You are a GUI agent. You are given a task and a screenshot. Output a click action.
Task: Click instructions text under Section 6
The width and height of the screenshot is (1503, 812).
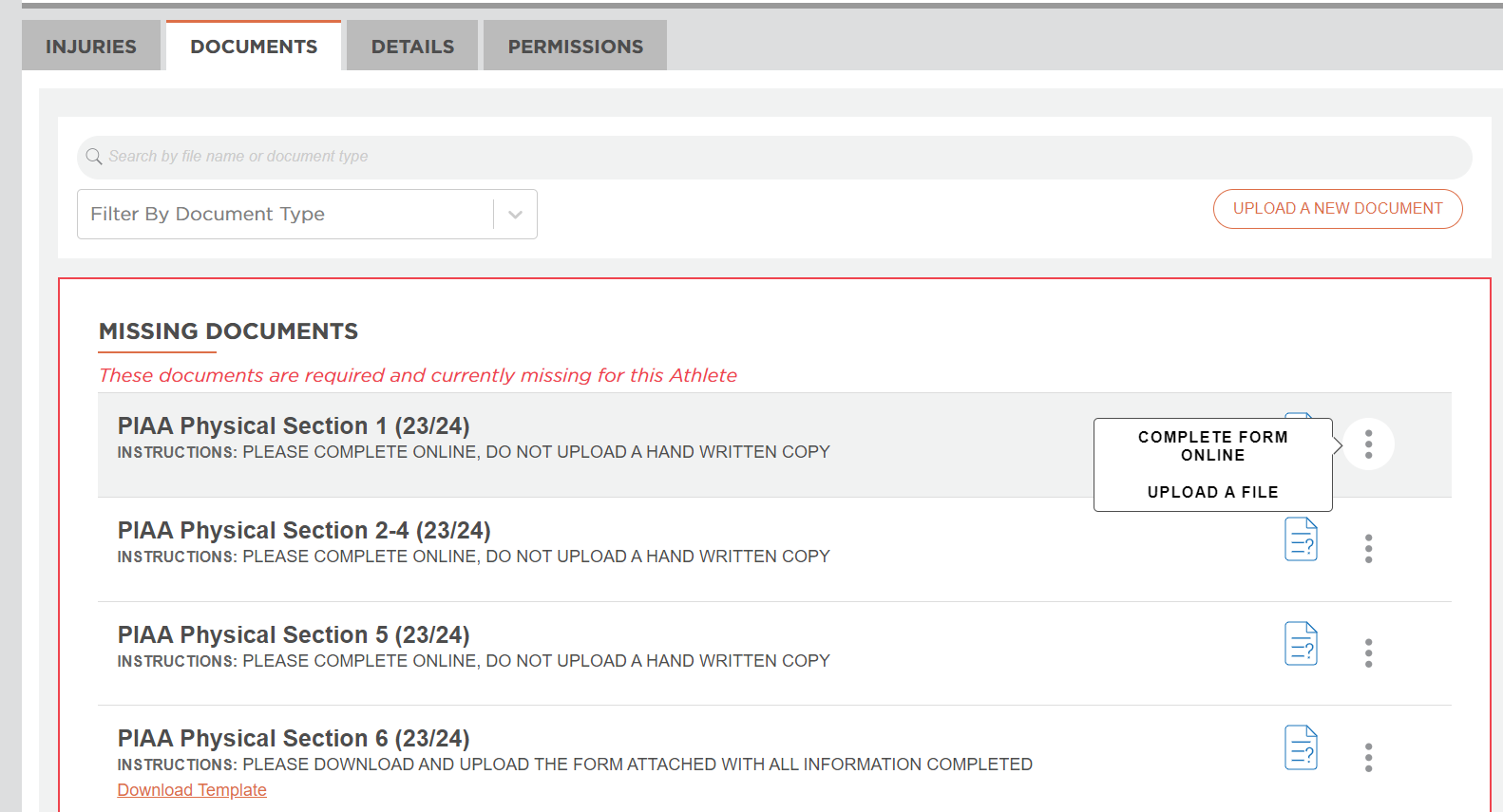[x=575, y=765]
